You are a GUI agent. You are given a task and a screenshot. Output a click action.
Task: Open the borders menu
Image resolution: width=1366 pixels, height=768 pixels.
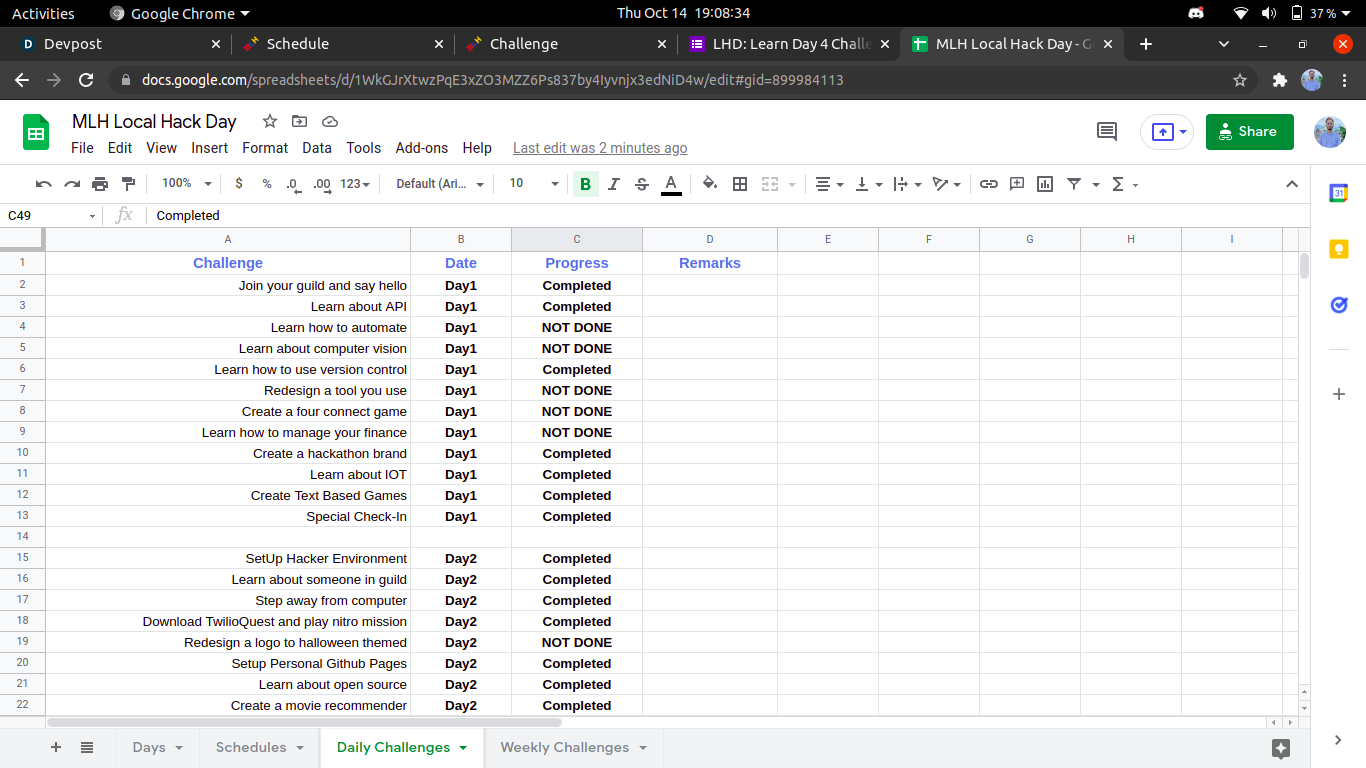point(740,184)
